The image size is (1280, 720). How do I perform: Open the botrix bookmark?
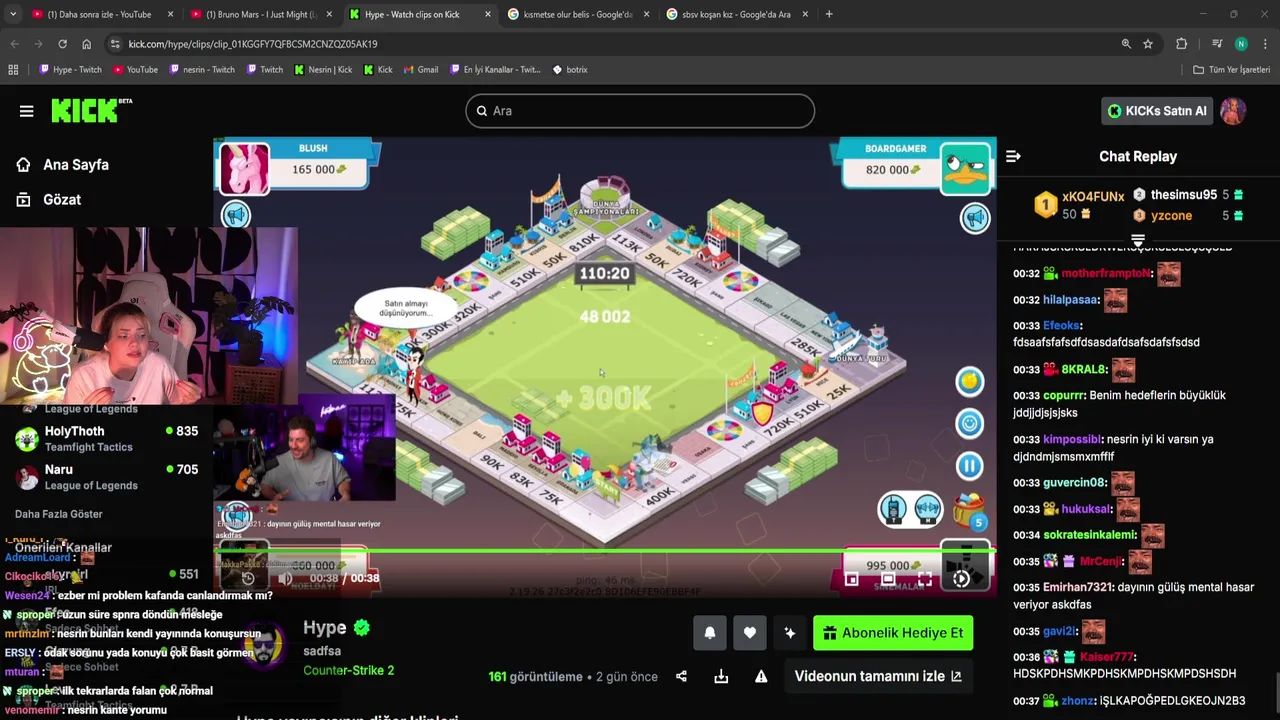pos(569,70)
